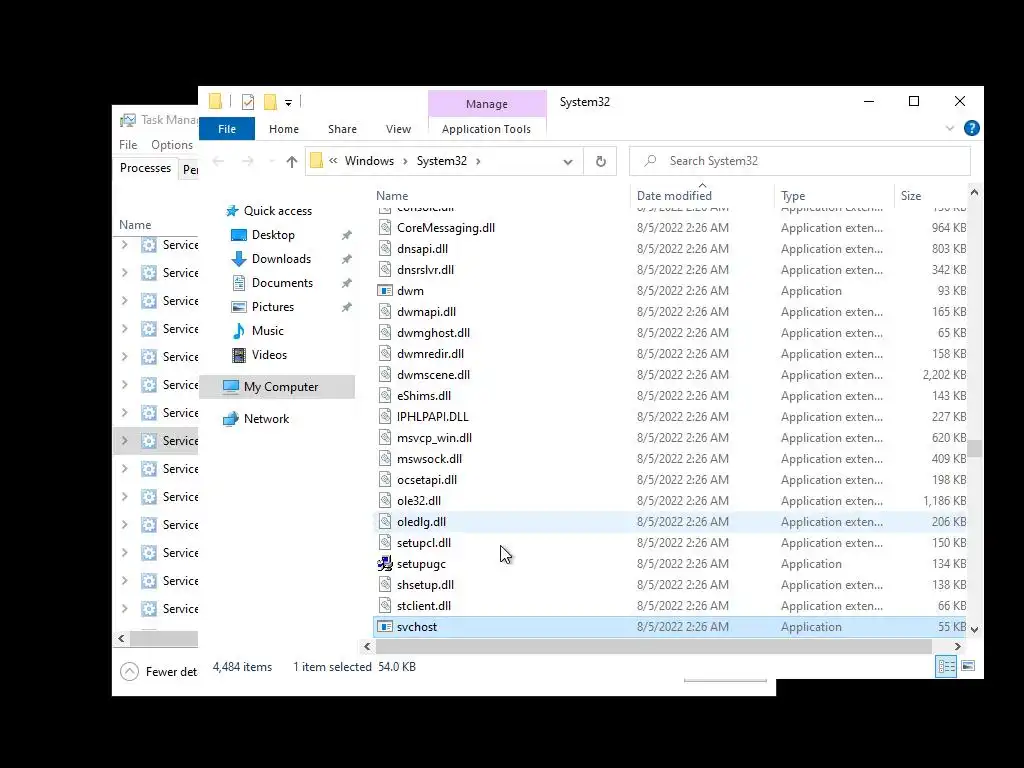Open Task Manager's File menu
This screenshot has height=768, width=1024.
coord(128,145)
